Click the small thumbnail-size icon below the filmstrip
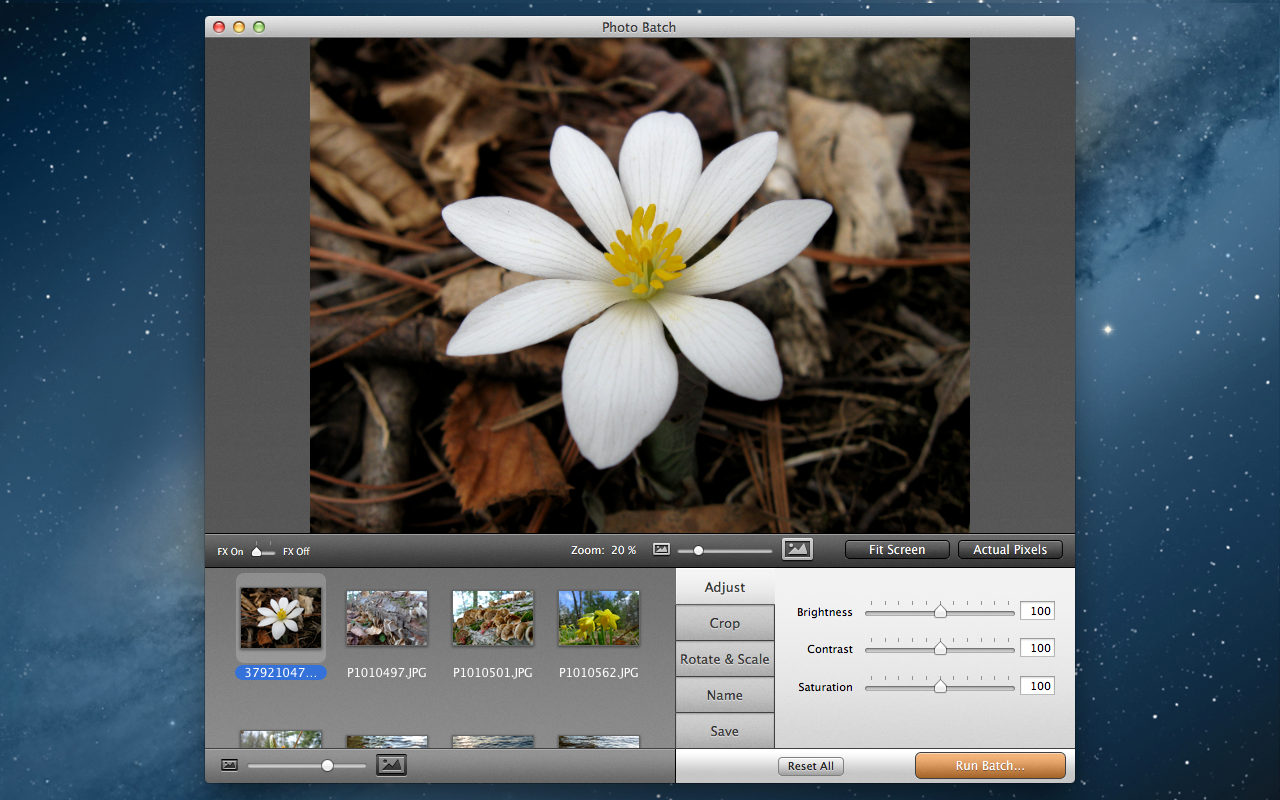Screen dimensions: 1280x800 [x=229, y=764]
